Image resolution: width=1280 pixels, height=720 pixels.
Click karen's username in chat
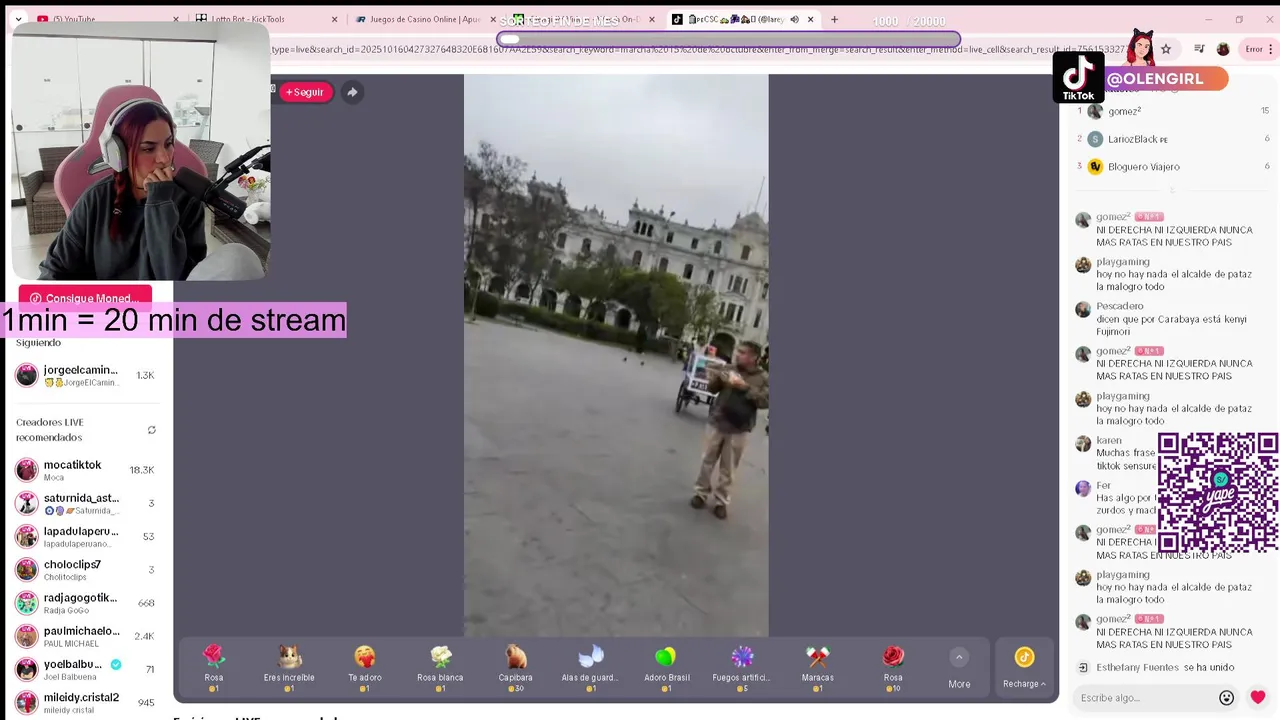1108,440
